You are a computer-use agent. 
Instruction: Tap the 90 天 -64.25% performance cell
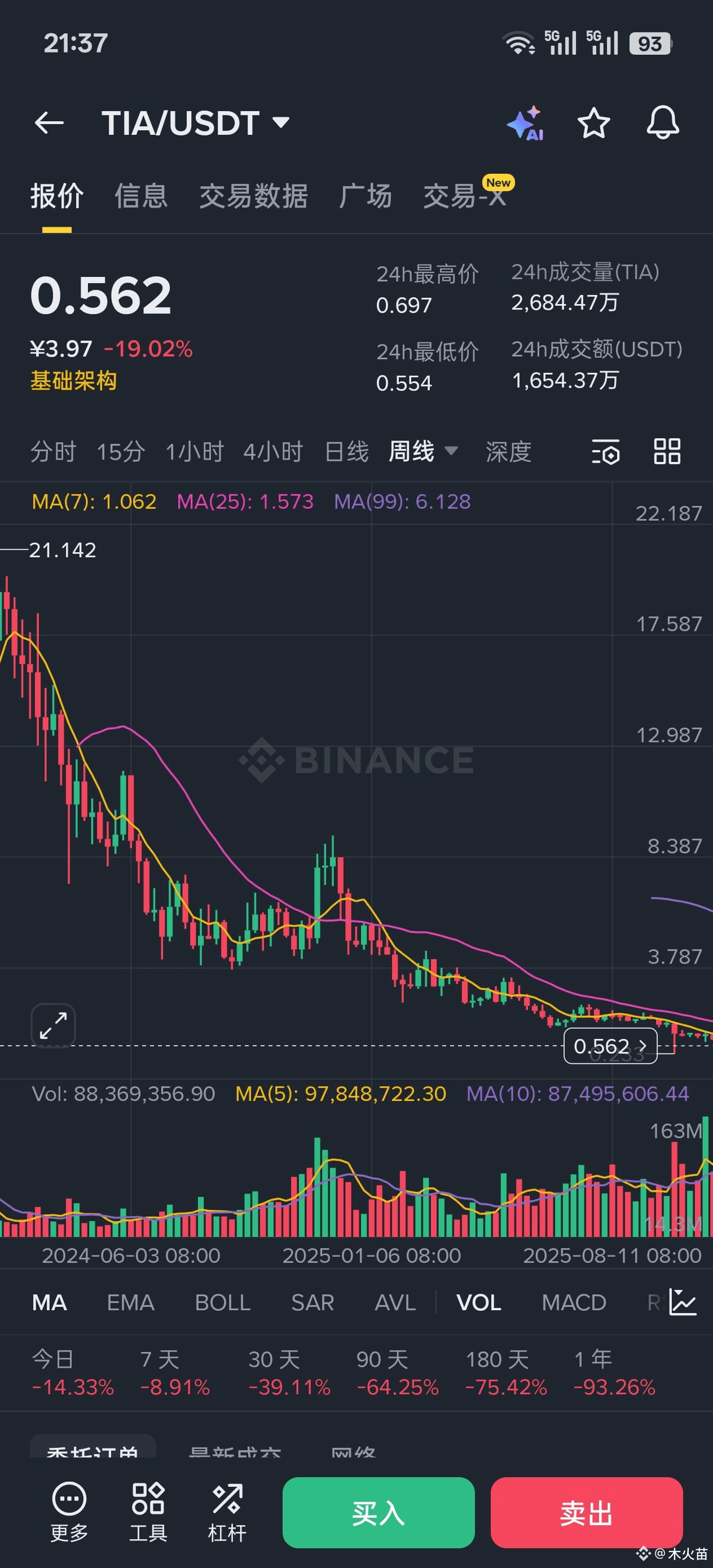coord(398,1373)
